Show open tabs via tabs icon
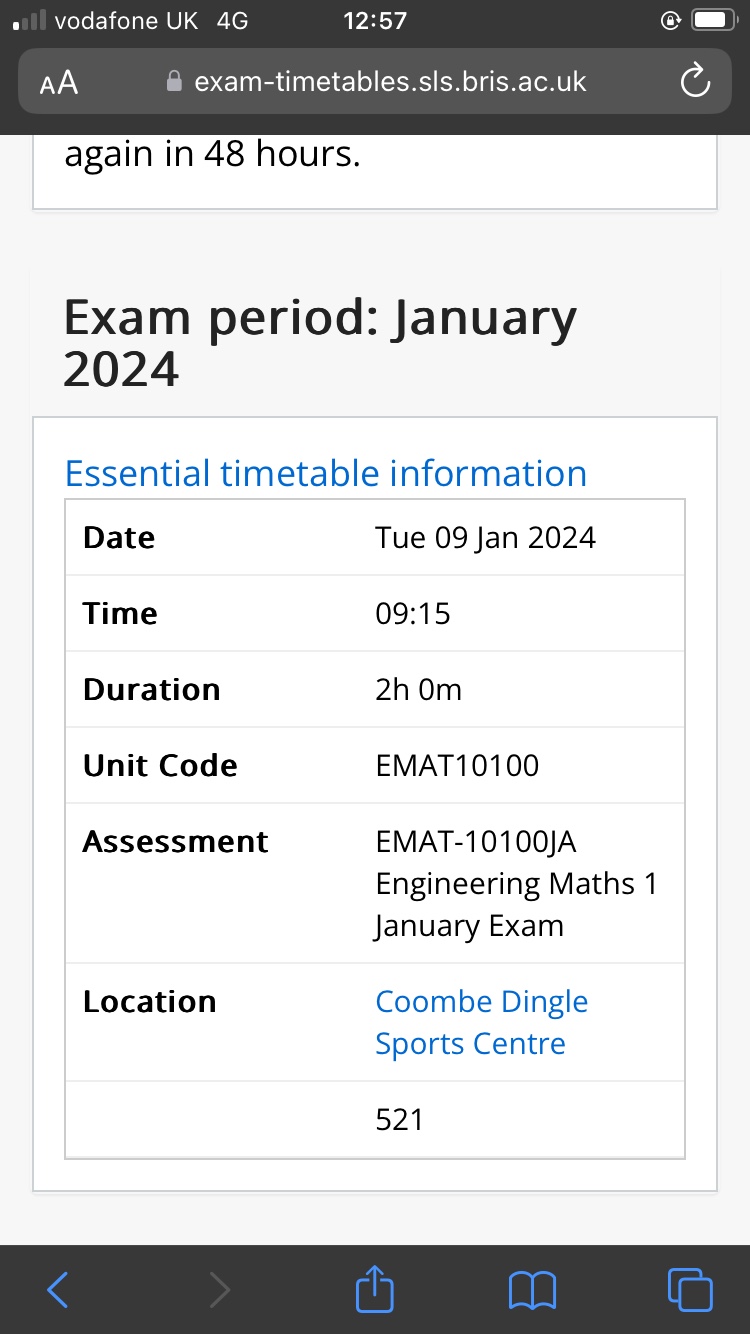 [x=690, y=1290]
